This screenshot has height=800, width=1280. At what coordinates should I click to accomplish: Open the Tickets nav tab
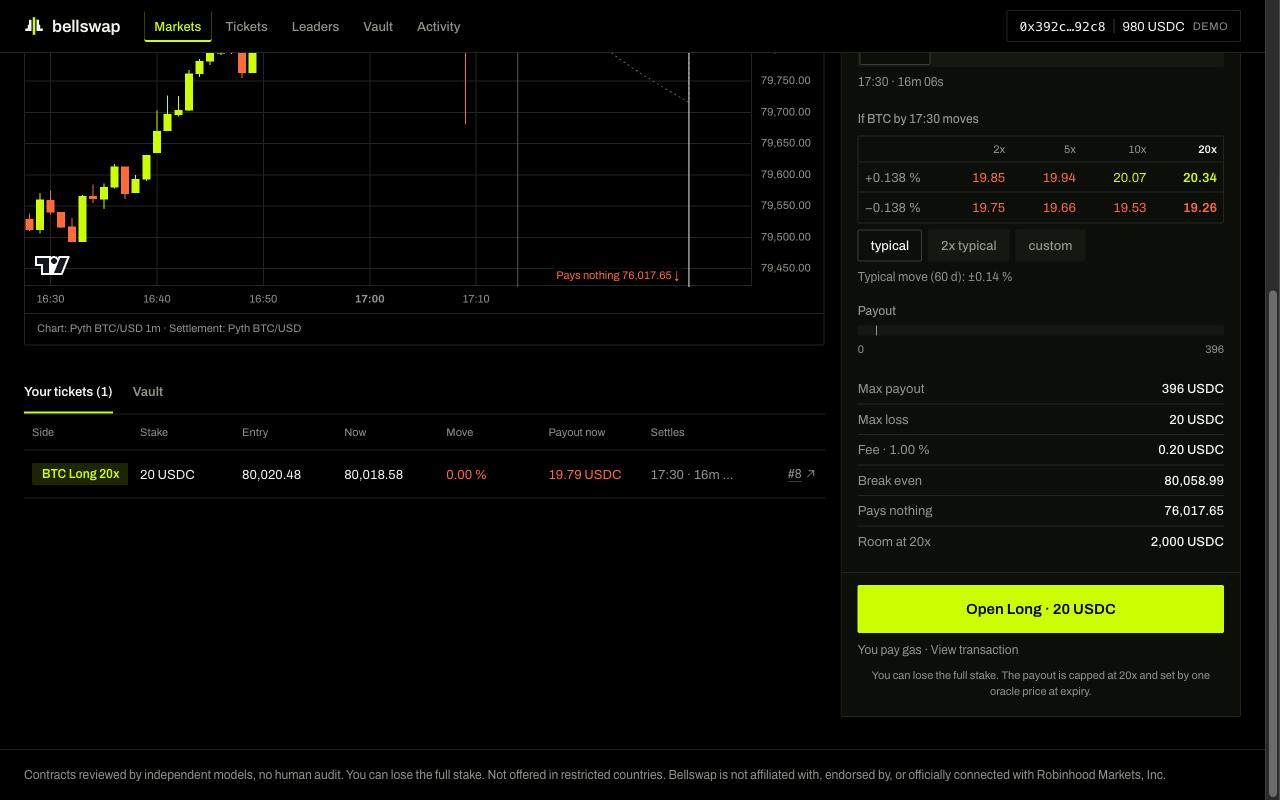[x=246, y=27]
